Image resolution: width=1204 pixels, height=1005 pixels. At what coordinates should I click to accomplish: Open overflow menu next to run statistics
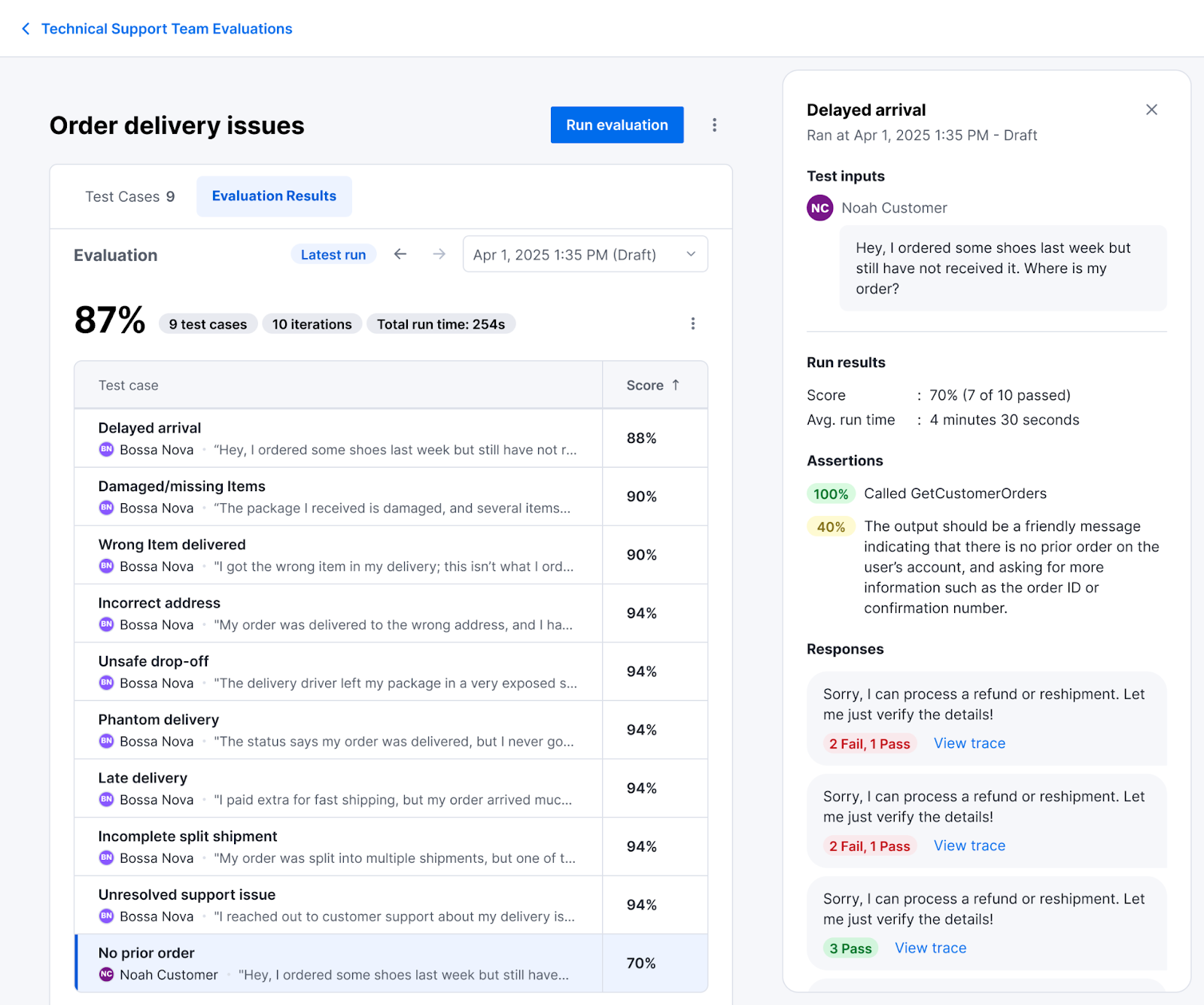tap(693, 323)
